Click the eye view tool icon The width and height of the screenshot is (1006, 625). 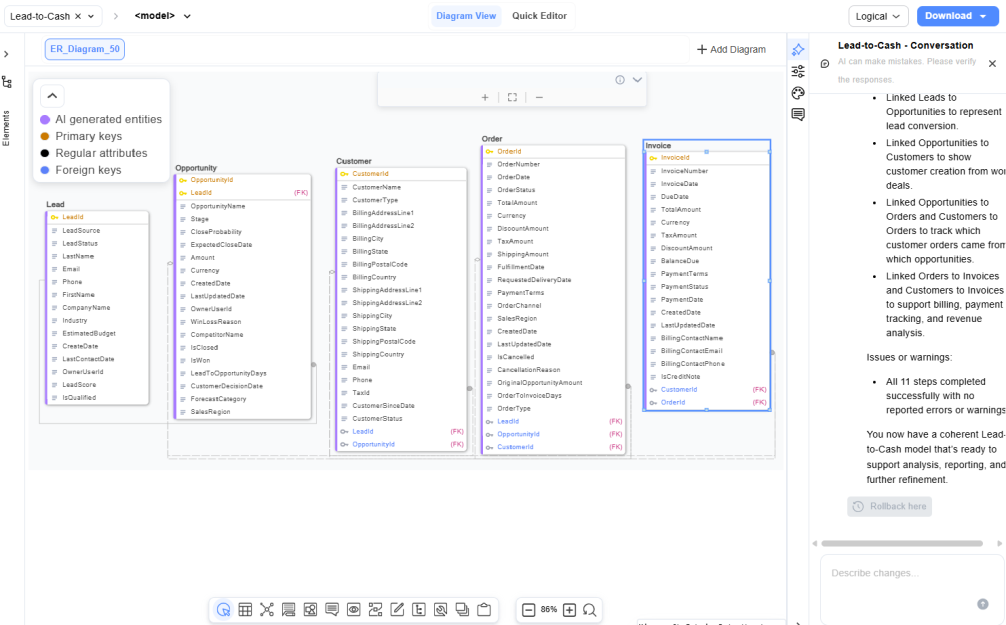354,610
